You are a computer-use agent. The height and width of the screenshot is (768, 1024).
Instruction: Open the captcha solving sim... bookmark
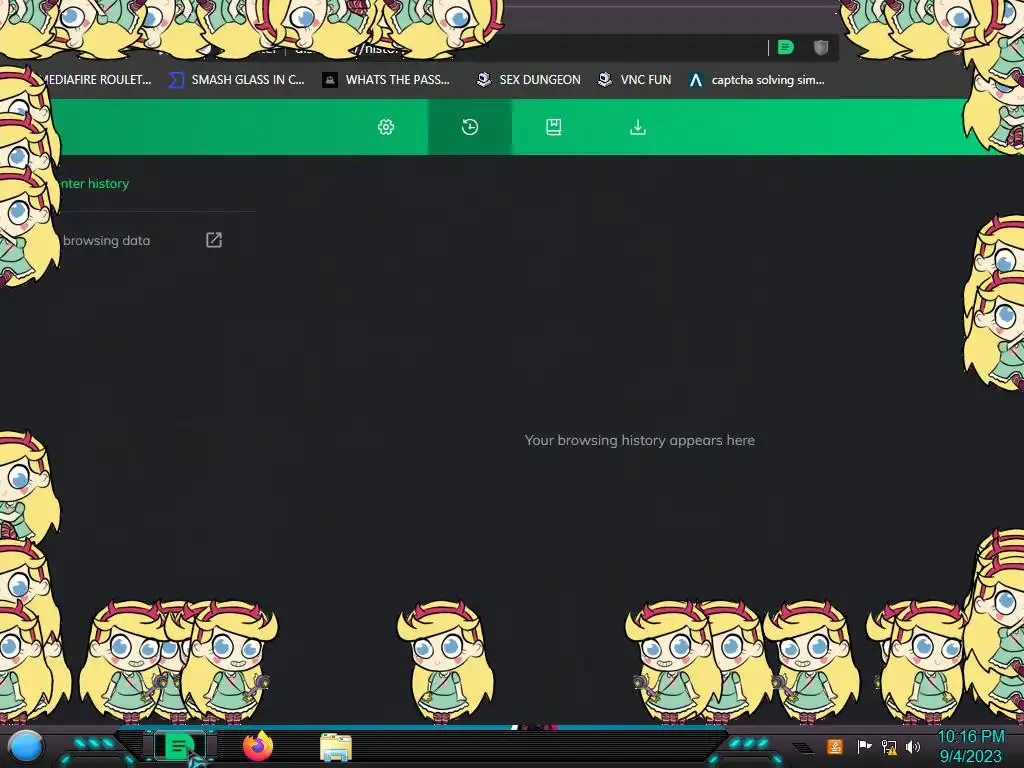(x=756, y=80)
